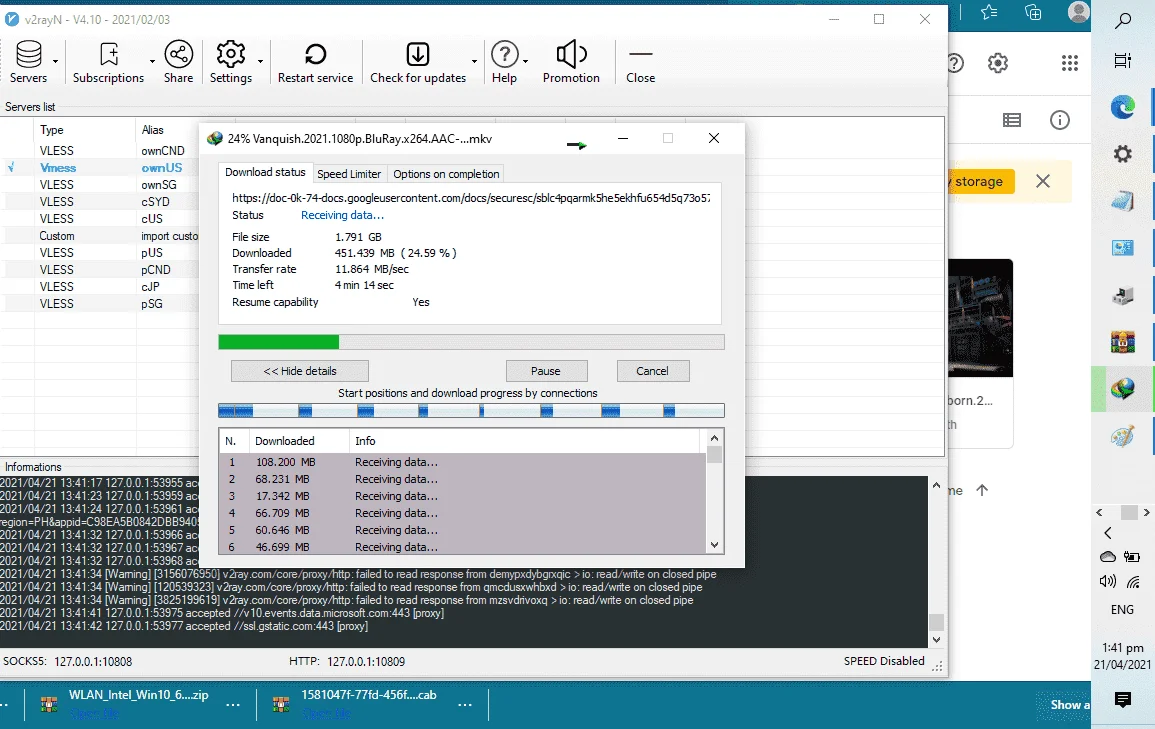
Task: Open the browser profile avatar
Action: click(1078, 12)
